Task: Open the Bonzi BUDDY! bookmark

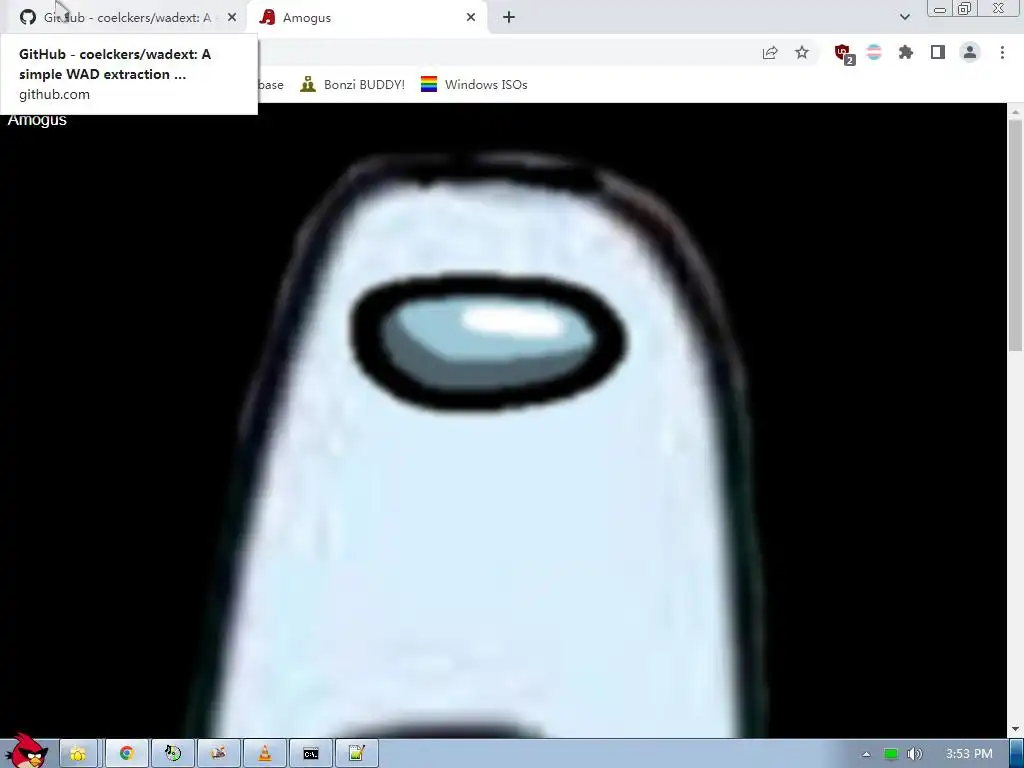Action: pyautogui.click(x=353, y=84)
